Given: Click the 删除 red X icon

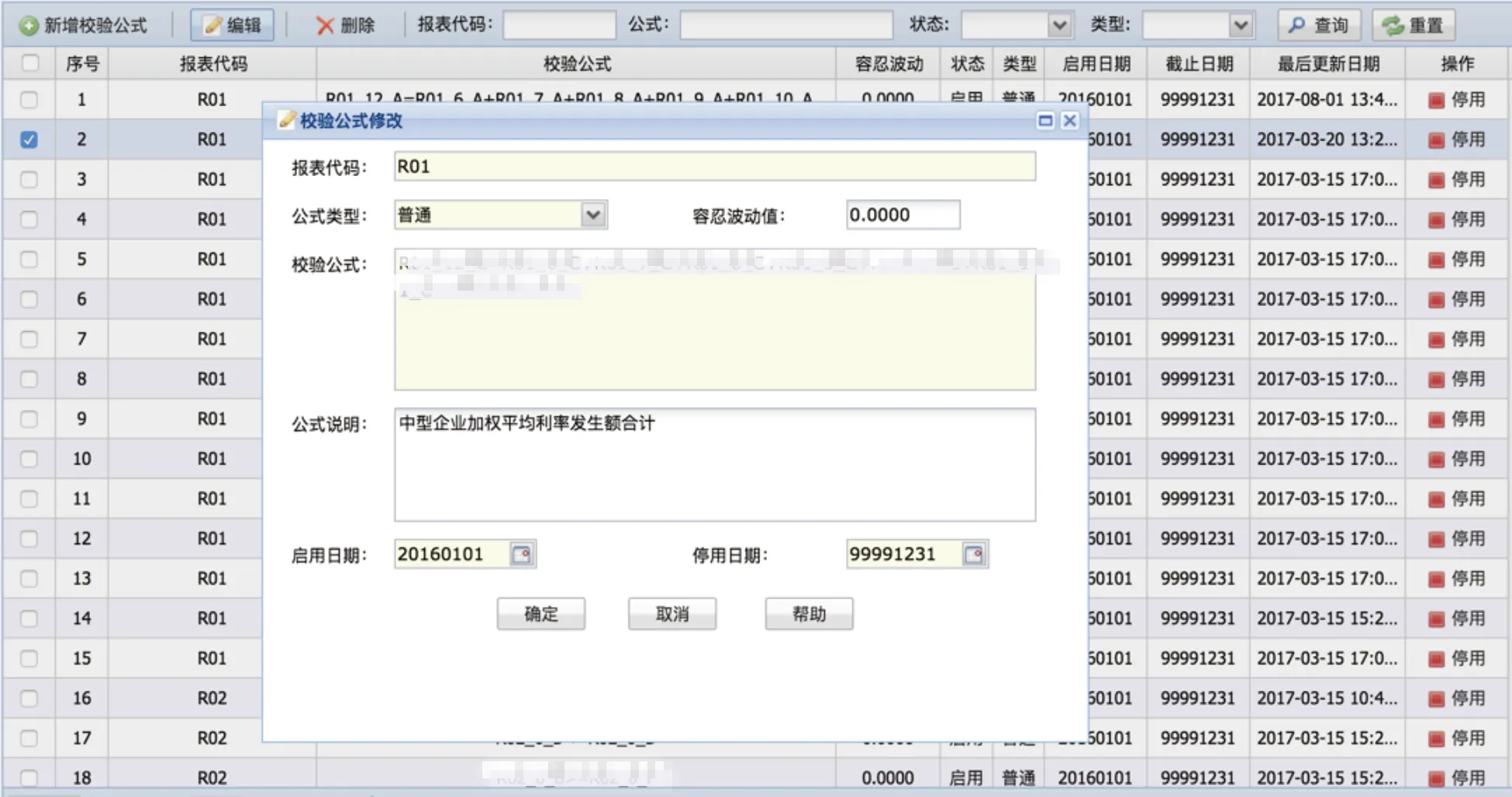Looking at the screenshot, I should 325,26.
